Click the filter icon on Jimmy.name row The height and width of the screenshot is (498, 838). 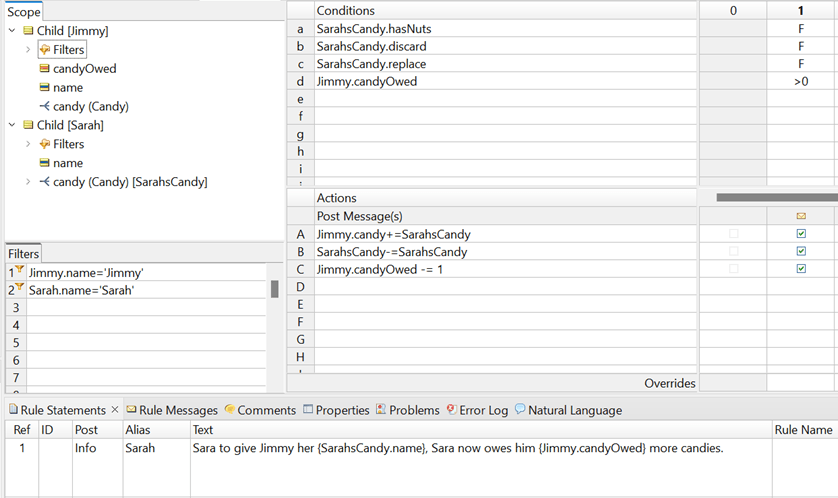click(18, 272)
